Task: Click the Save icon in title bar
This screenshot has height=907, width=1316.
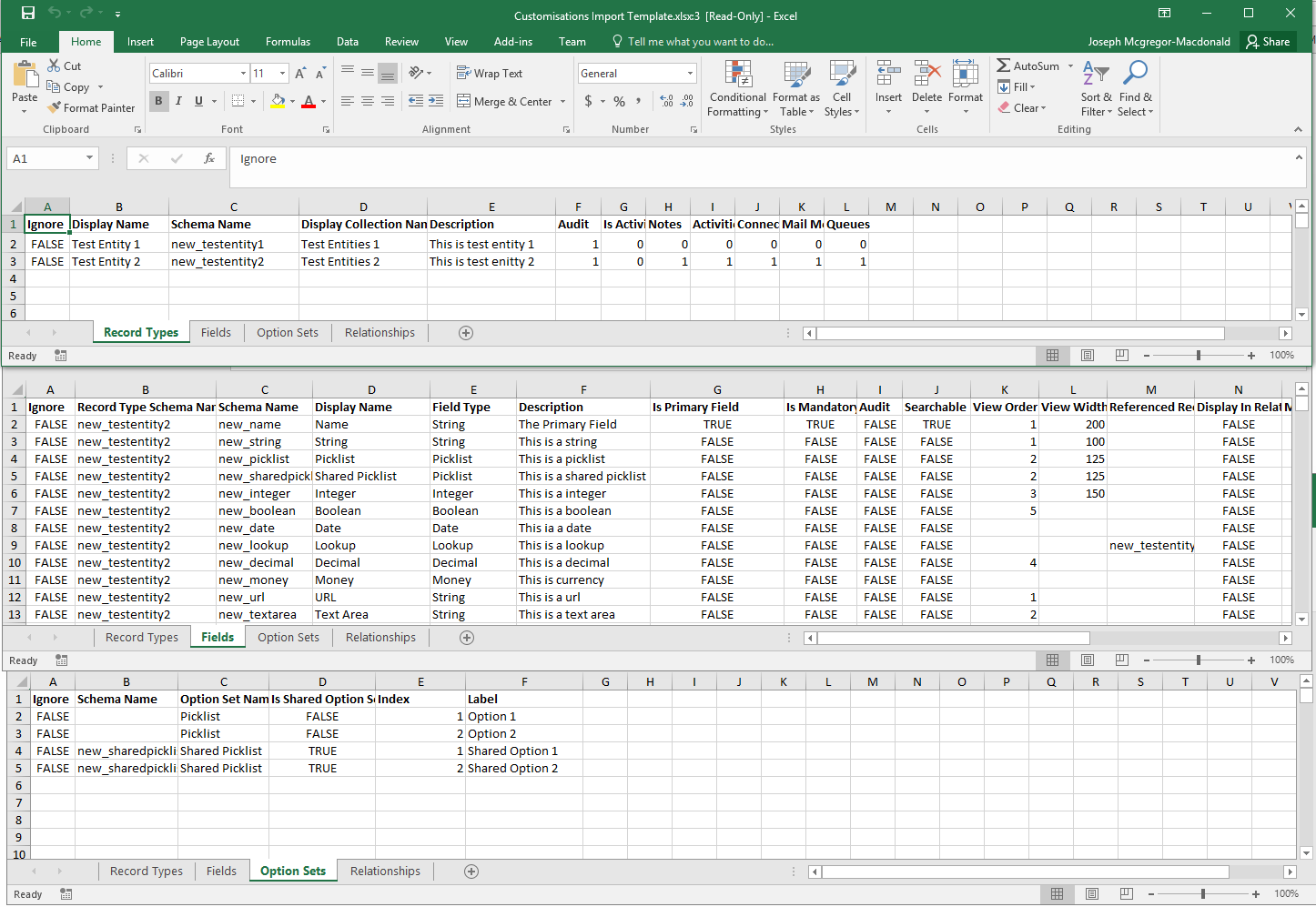Action: (28, 14)
